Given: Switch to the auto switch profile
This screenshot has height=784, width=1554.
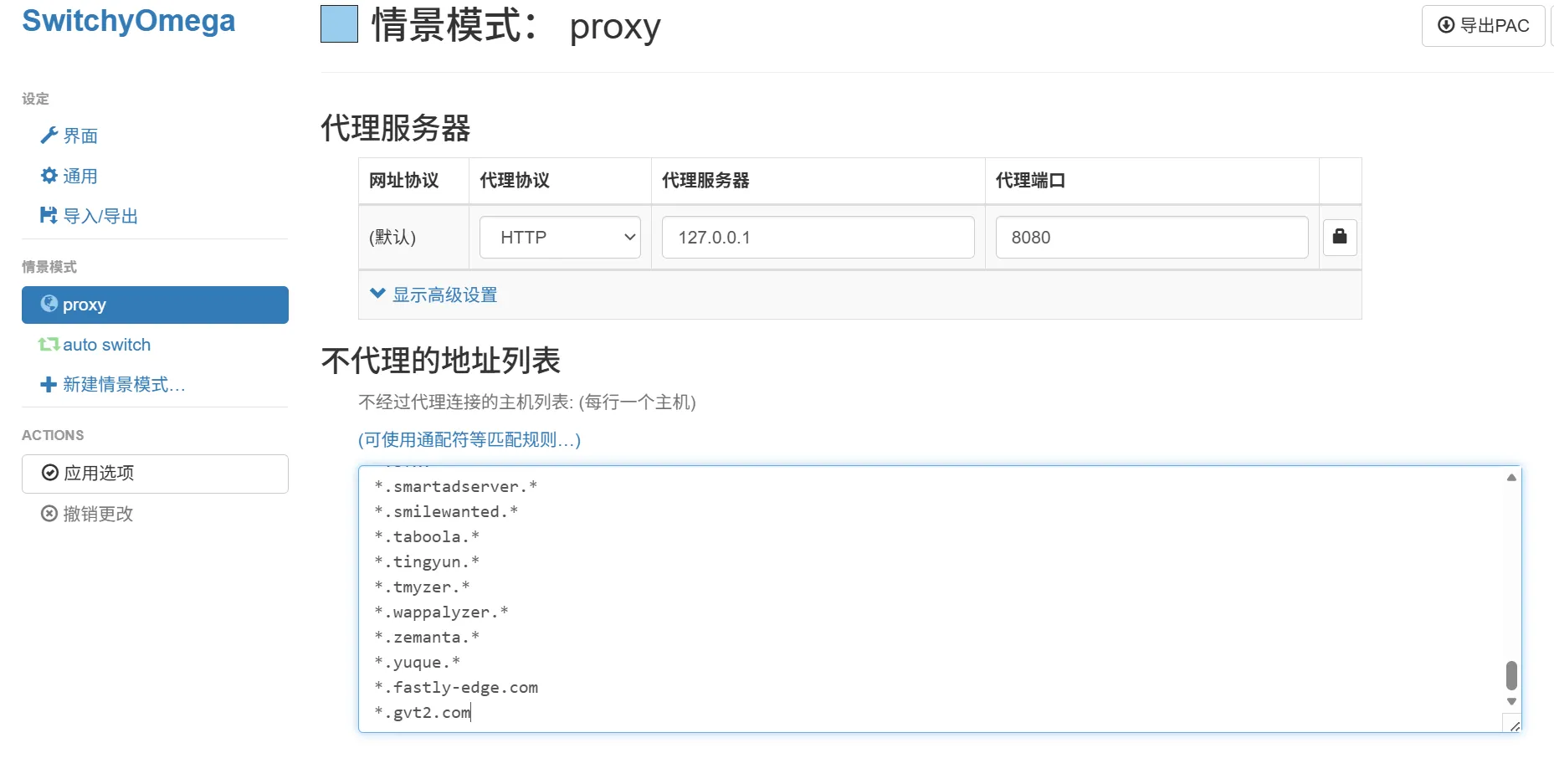Looking at the screenshot, I should (x=106, y=344).
